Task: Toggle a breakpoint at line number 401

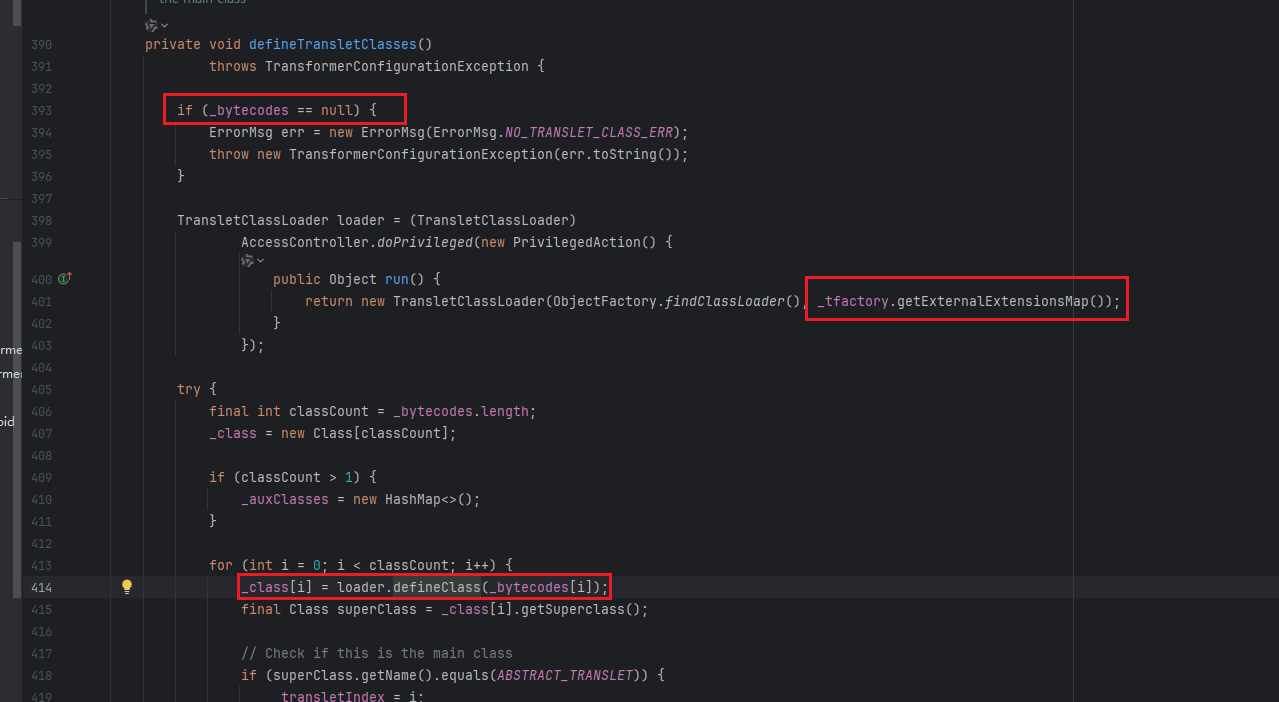Action: point(41,301)
